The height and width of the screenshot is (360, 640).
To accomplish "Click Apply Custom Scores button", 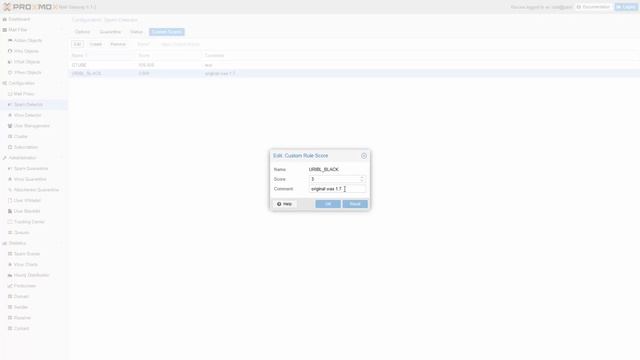I will point(180,44).
